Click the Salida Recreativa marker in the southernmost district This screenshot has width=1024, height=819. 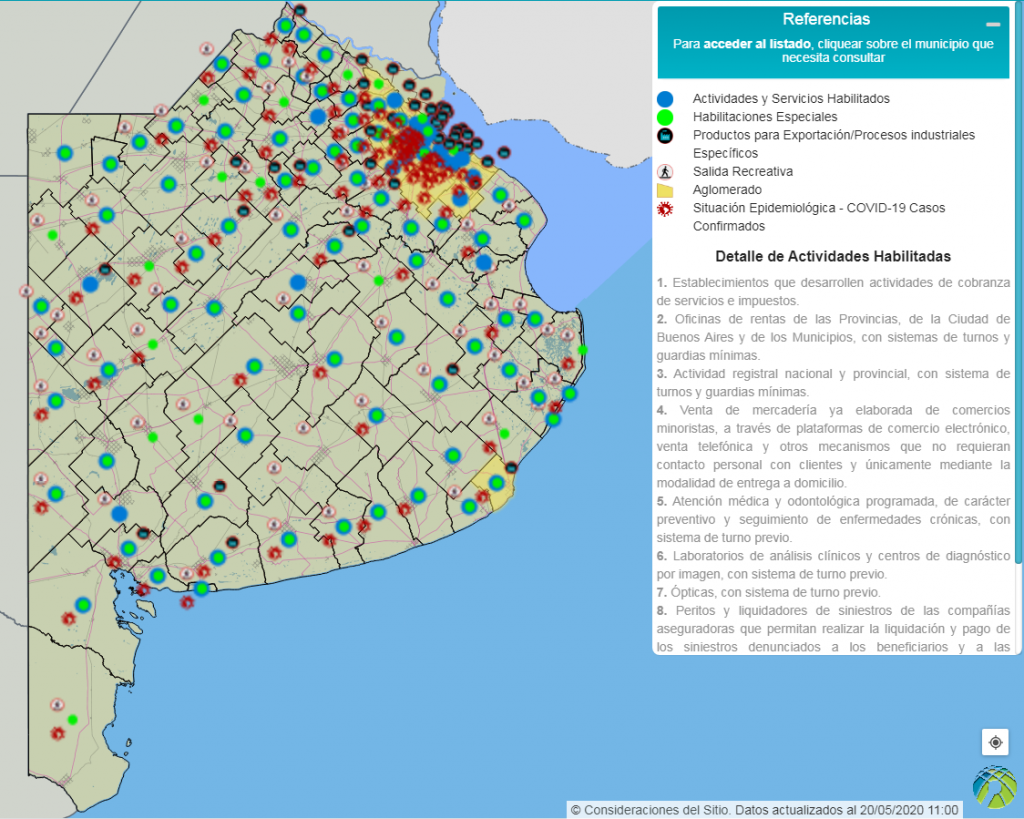point(57,705)
